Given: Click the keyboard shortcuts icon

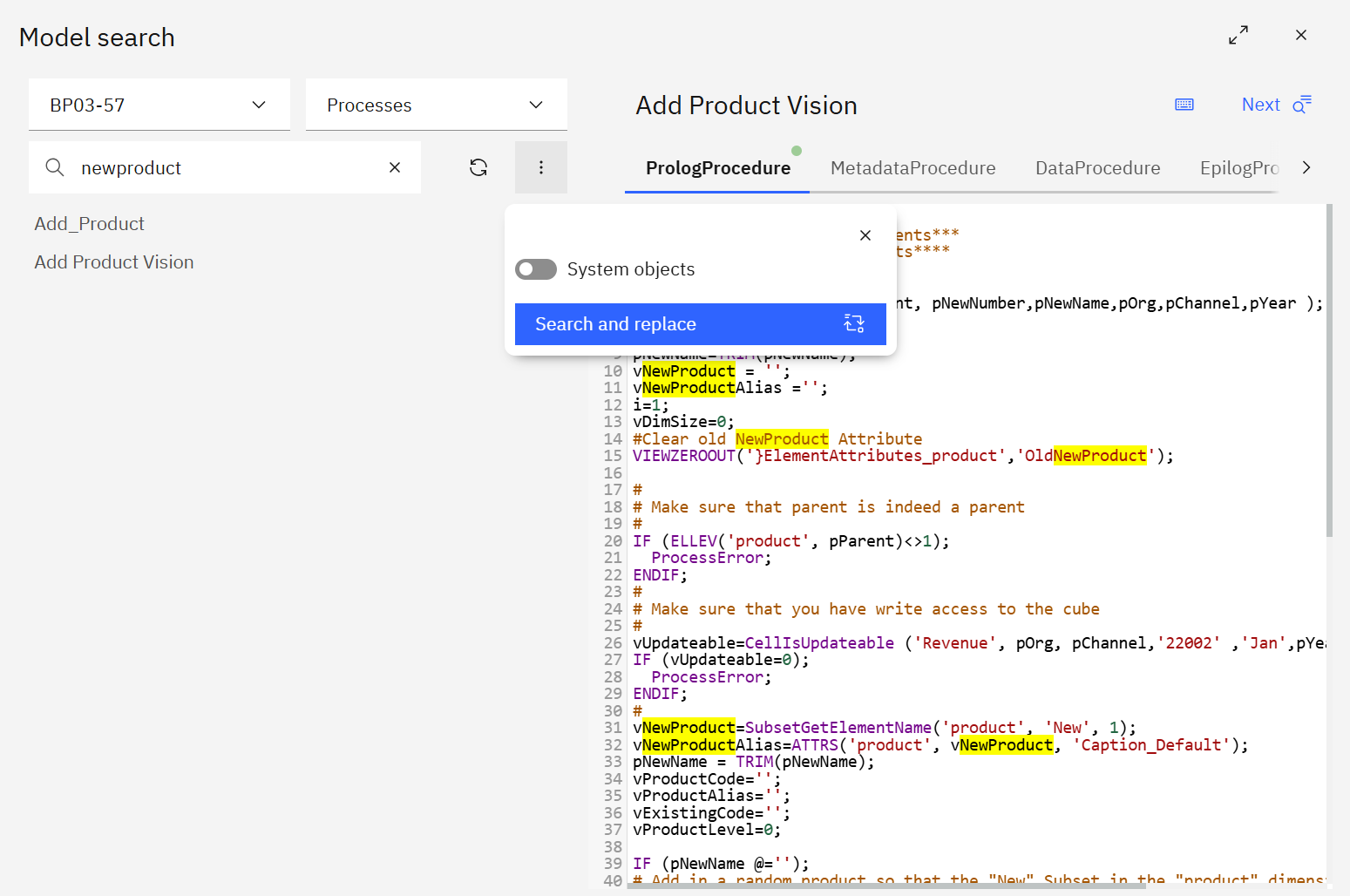Looking at the screenshot, I should (1184, 104).
